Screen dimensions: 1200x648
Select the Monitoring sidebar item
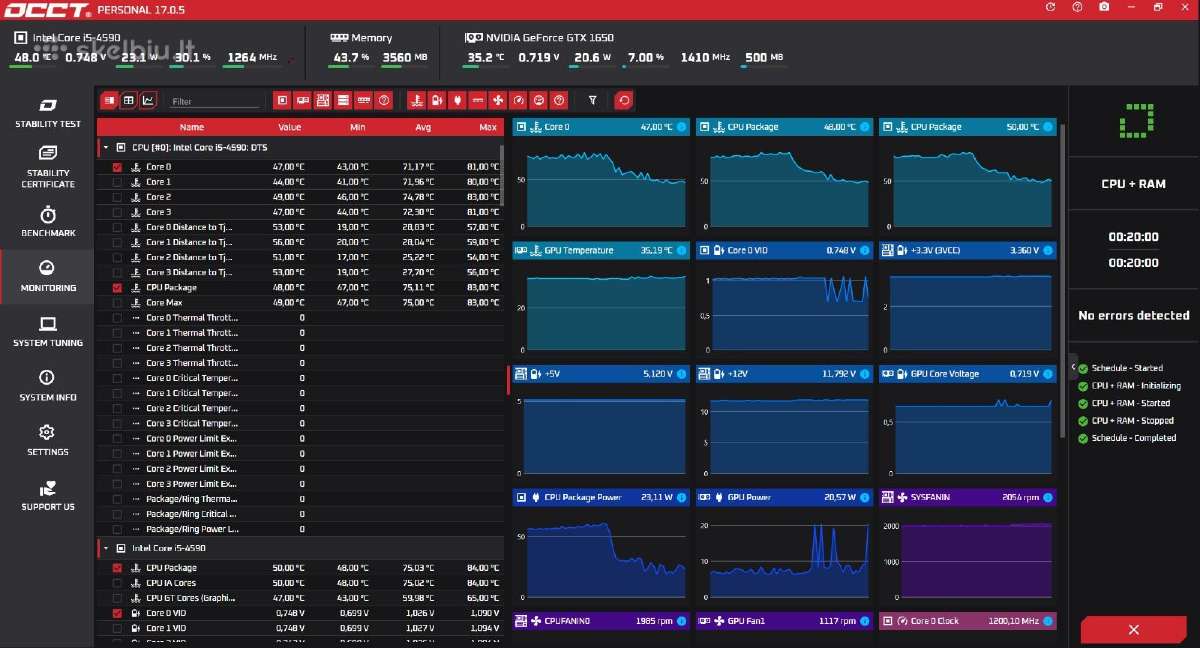(48, 277)
